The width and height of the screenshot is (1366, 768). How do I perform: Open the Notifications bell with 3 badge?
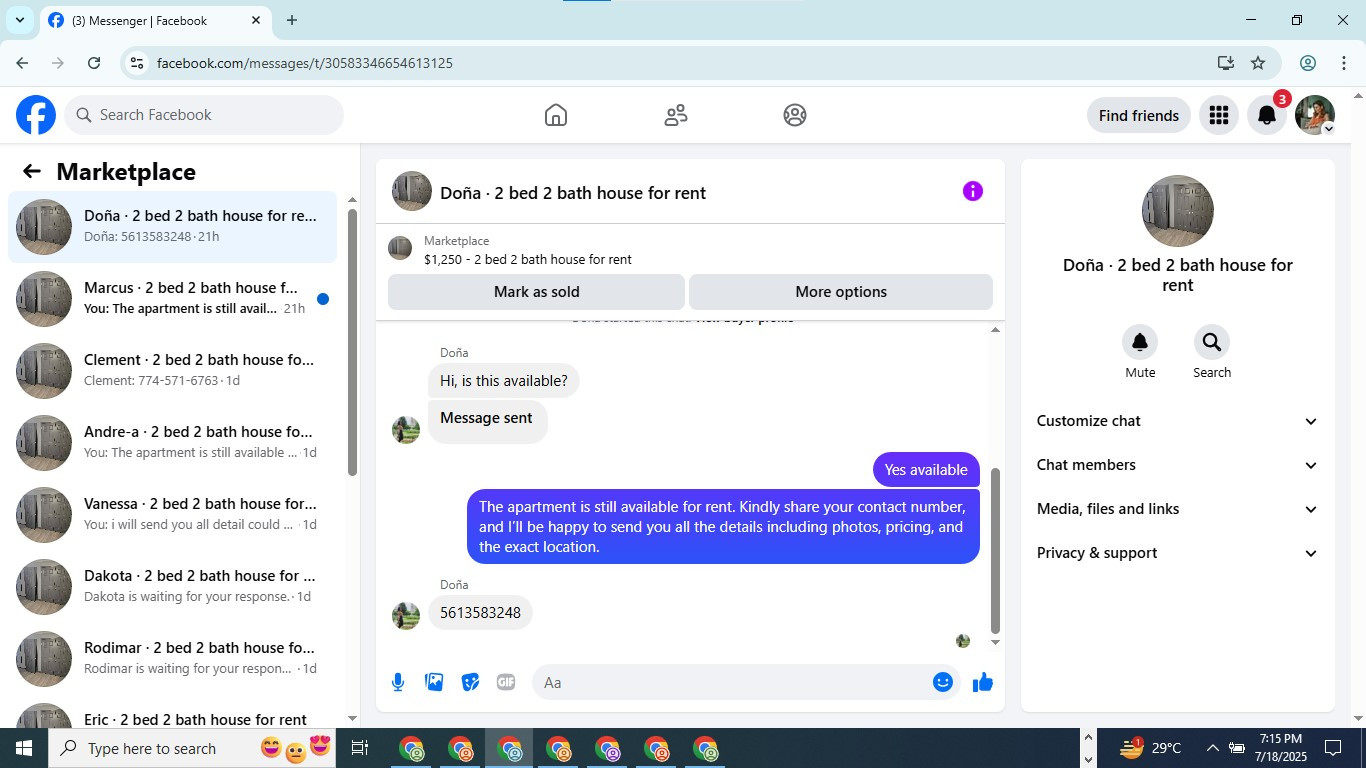pyautogui.click(x=1267, y=115)
